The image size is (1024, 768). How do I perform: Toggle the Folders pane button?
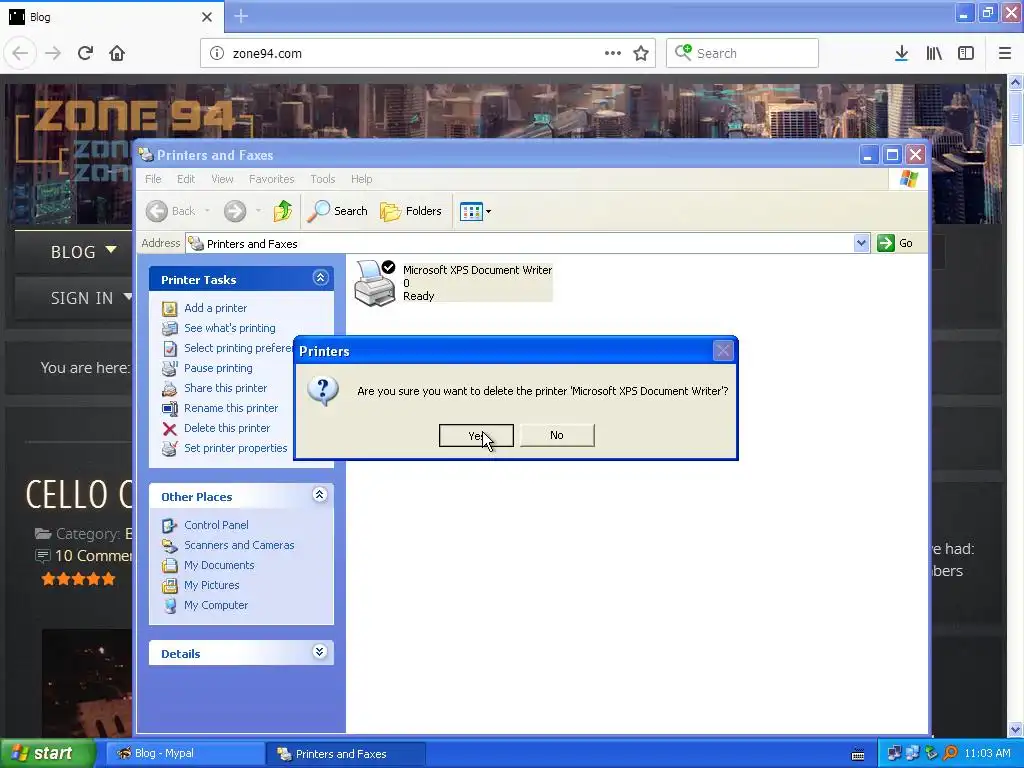click(x=411, y=211)
